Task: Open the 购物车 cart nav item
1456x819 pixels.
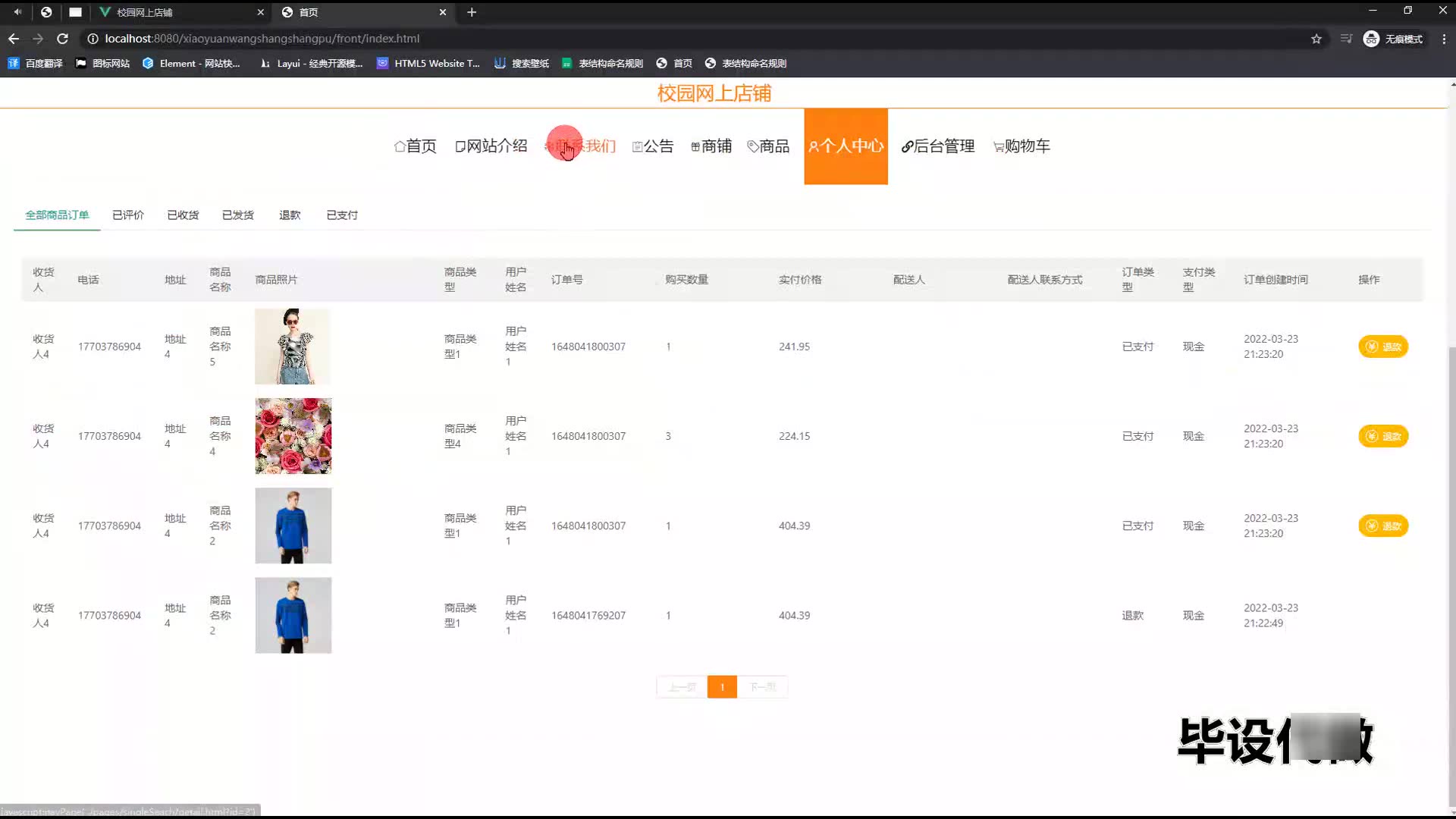Action: tap(1021, 146)
